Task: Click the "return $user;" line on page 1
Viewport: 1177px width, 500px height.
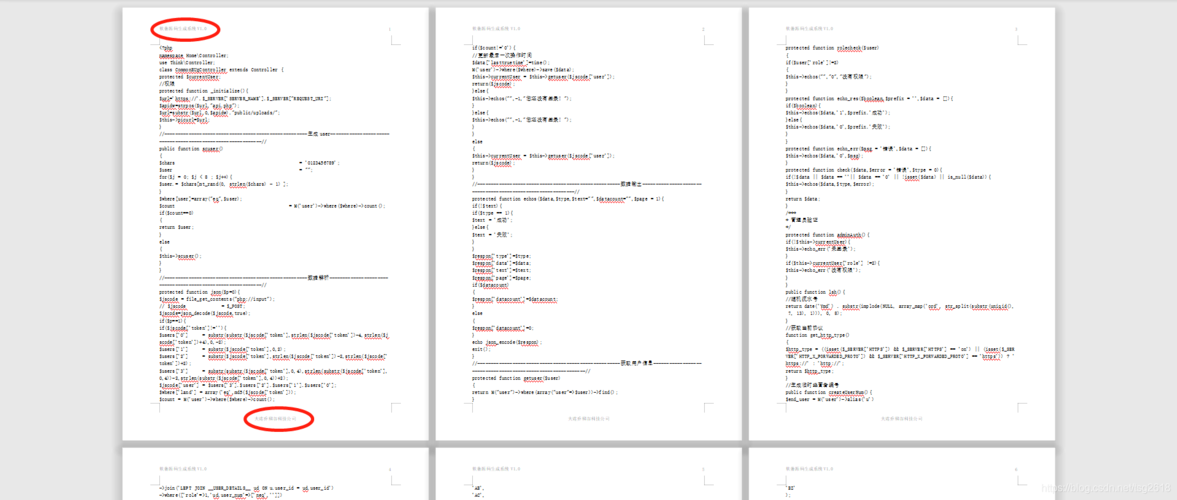Action: click(x=176, y=227)
